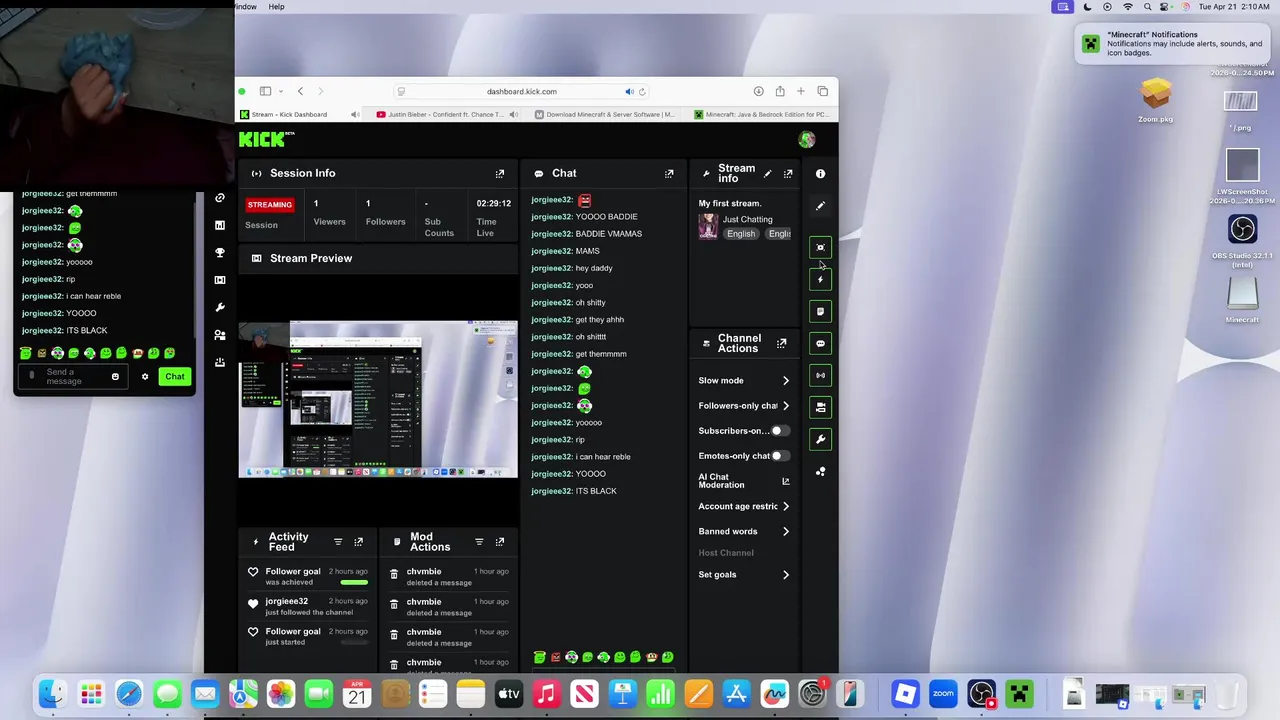The image size is (1280, 720).
Task: Edit Stream info with the pencil icon
Action: (x=768, y=174)
